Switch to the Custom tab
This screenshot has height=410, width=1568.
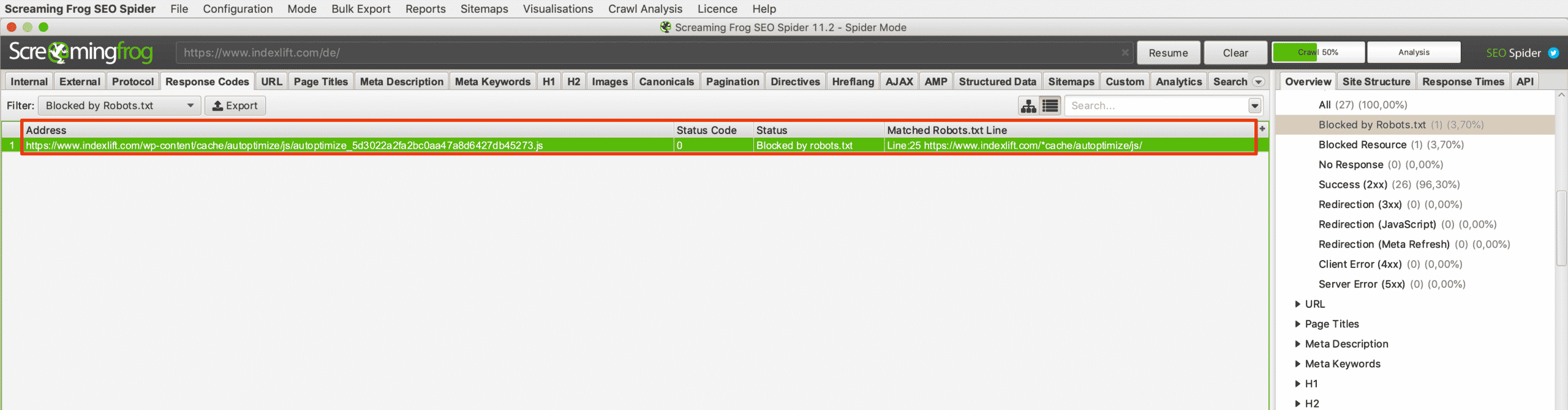(x=1125, y=81)
